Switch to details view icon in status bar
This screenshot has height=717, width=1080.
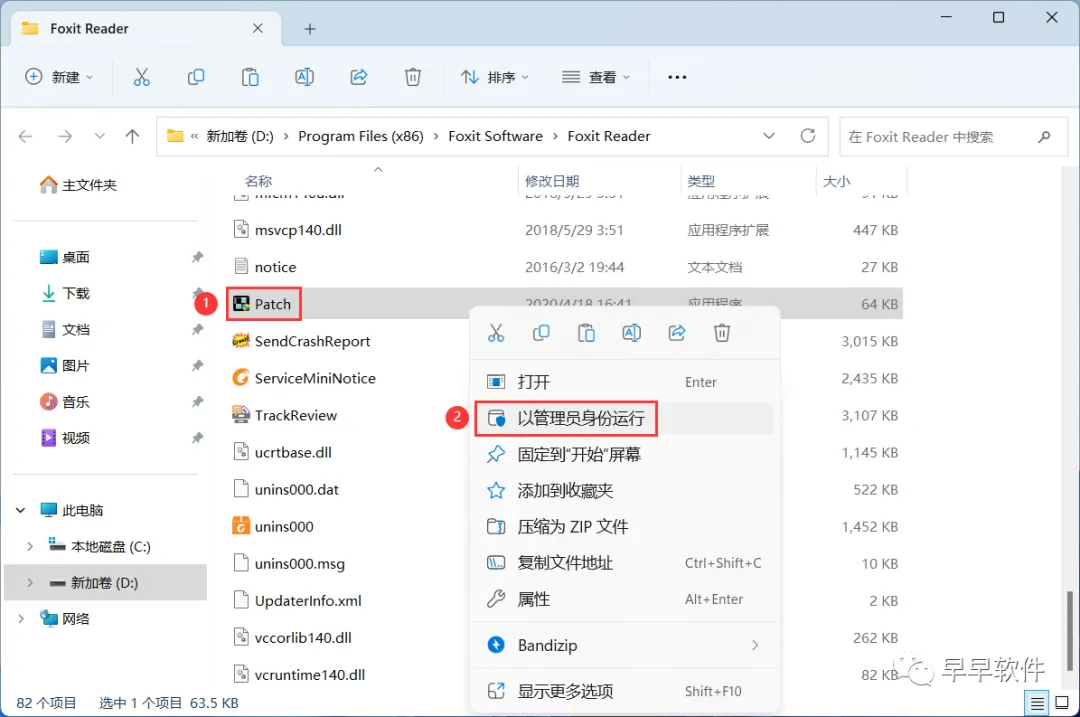(1037, 703)
